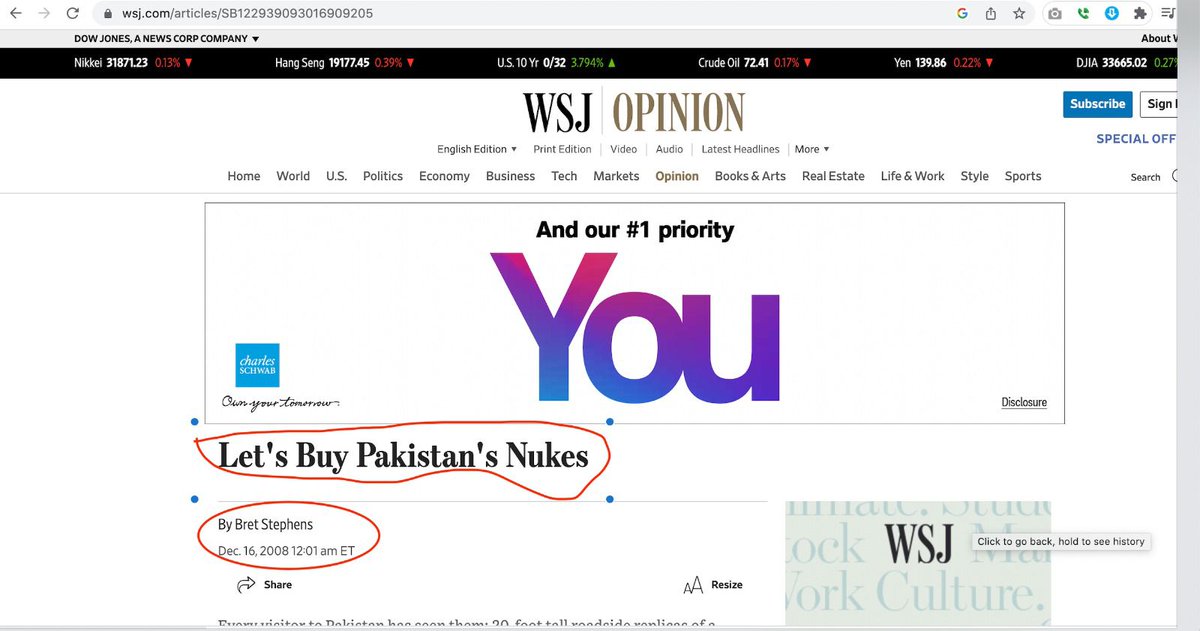
Task: Open the Audio link
Action: [x=669, y=149]
